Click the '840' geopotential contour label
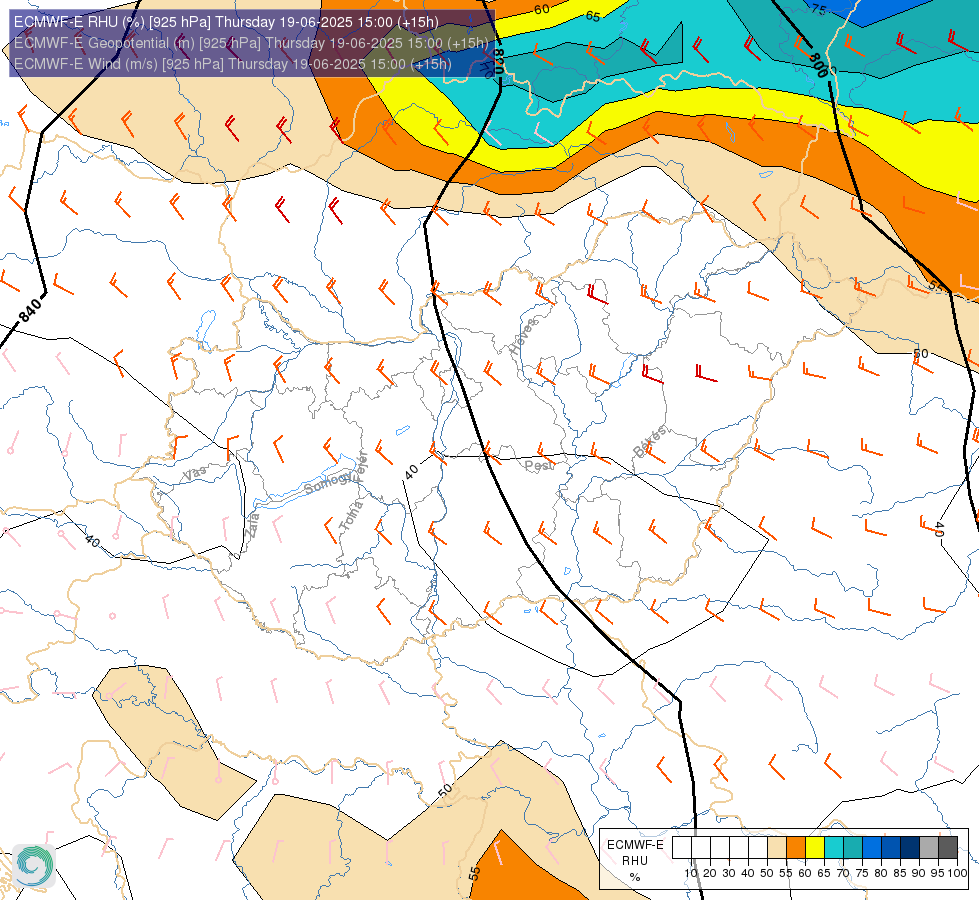This screenshot has width=979, height=900. tap(29, 310)
